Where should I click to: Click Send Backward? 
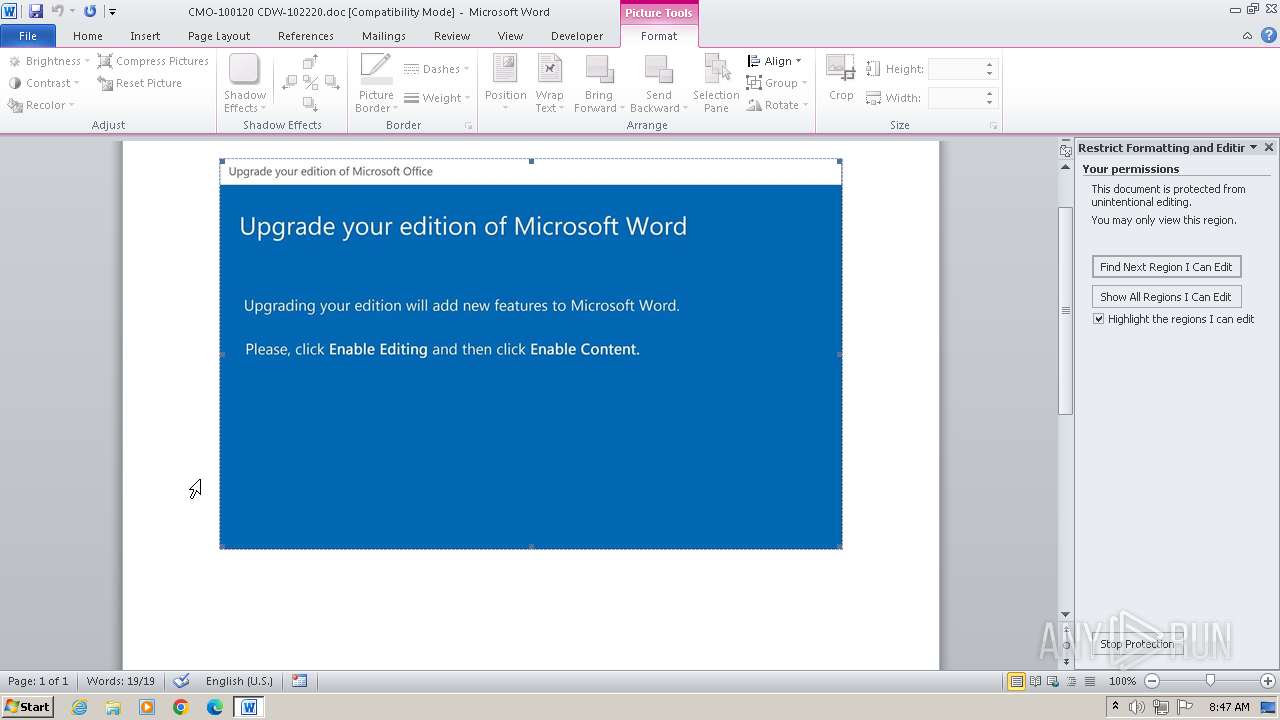pyautogui.click(x=658, y=84)
